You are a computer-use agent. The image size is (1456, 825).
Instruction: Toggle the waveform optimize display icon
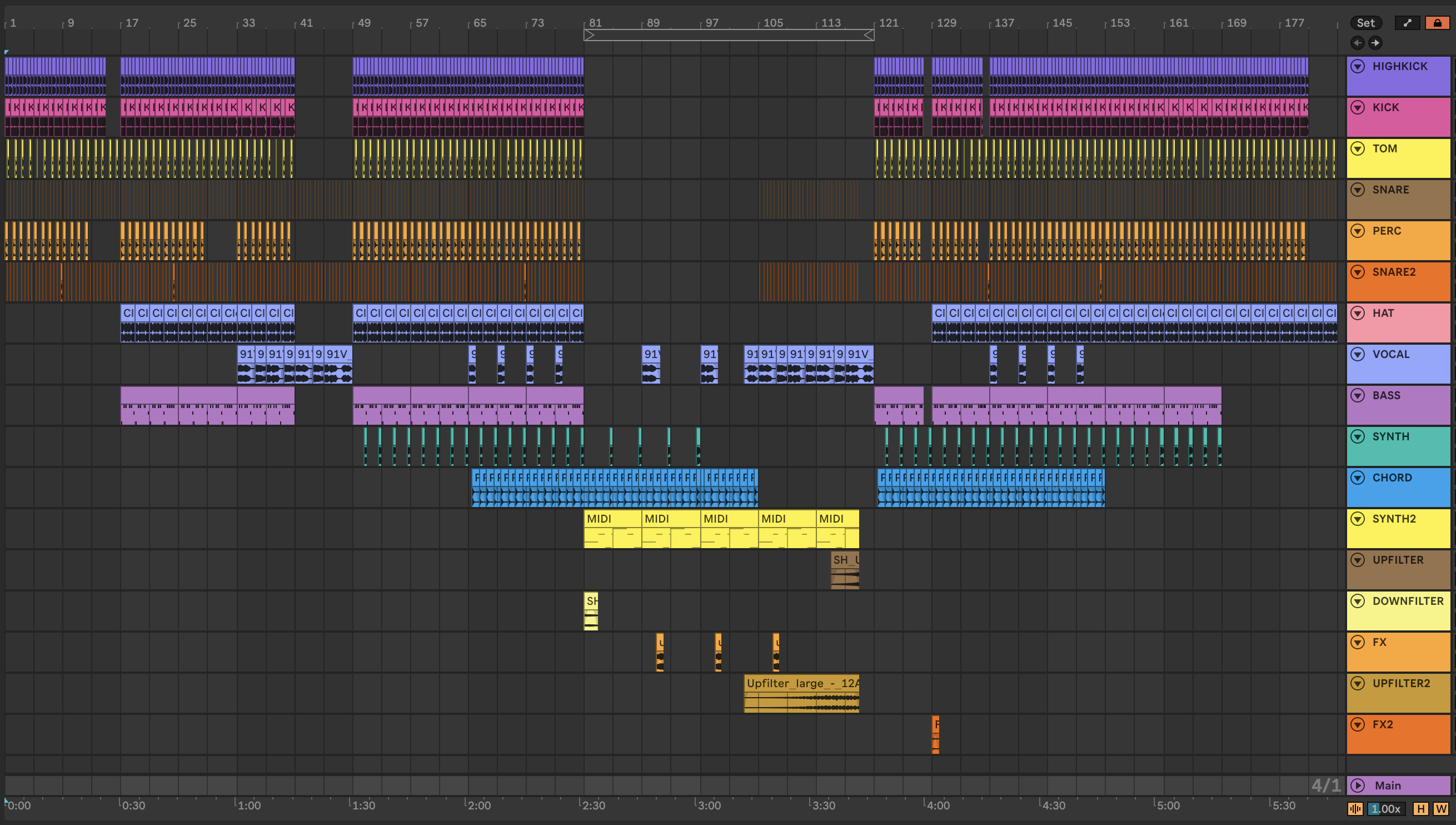pyautogui.click(x=1355, y=808)
